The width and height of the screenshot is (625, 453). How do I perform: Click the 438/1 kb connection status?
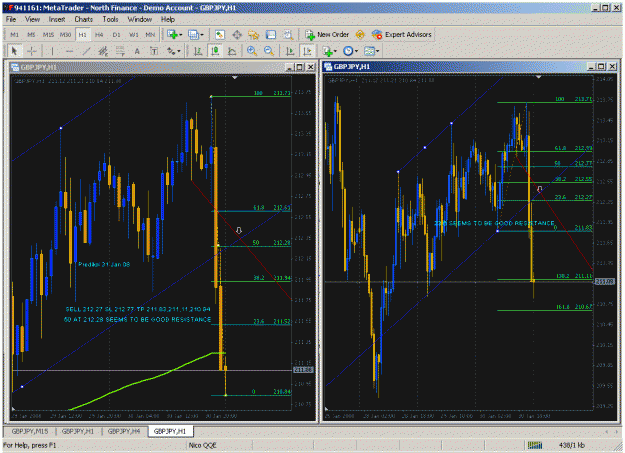click(x=572, y=445)
